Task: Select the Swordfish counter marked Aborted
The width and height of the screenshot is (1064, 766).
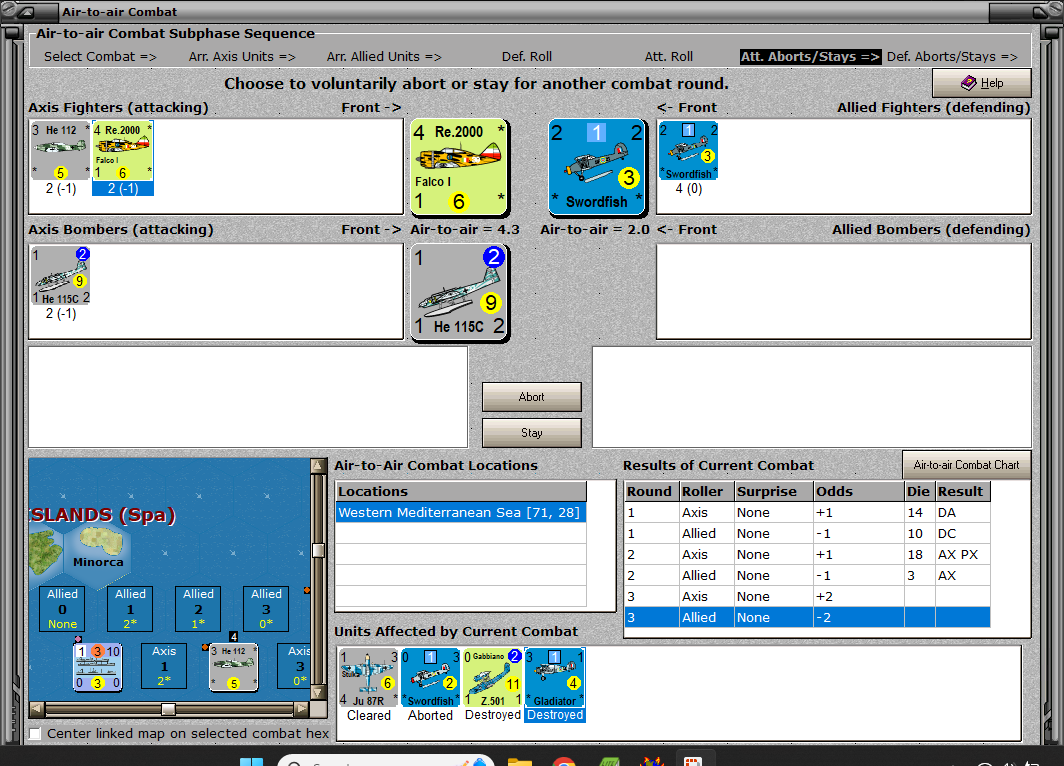Action: click(x=430, y=677)
